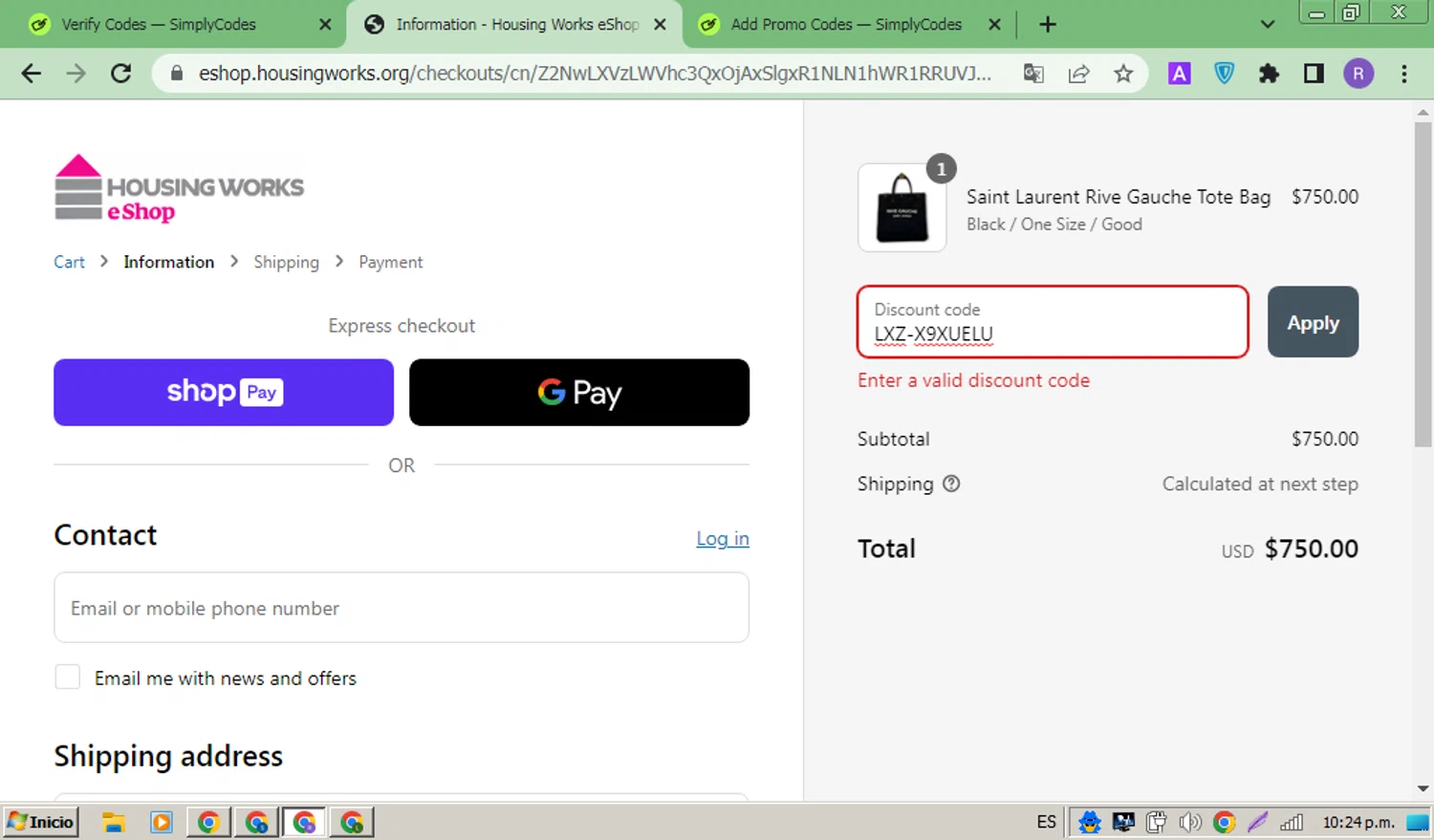Open the translate page icon
The width and height of the screenshot is (1434, 840).
tap(1033, 74)
